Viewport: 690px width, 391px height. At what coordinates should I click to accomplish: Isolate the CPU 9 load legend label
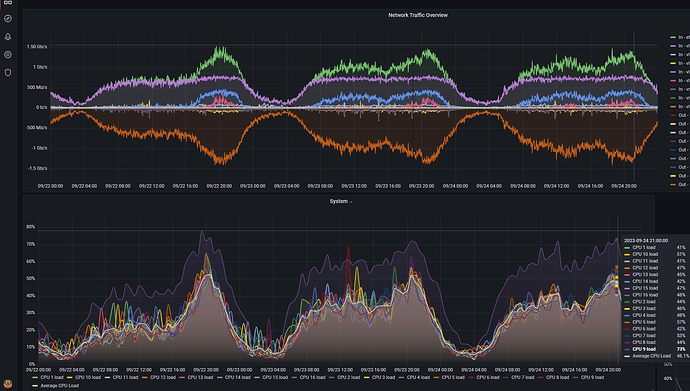pyautogui.click(x=592, y=377)
